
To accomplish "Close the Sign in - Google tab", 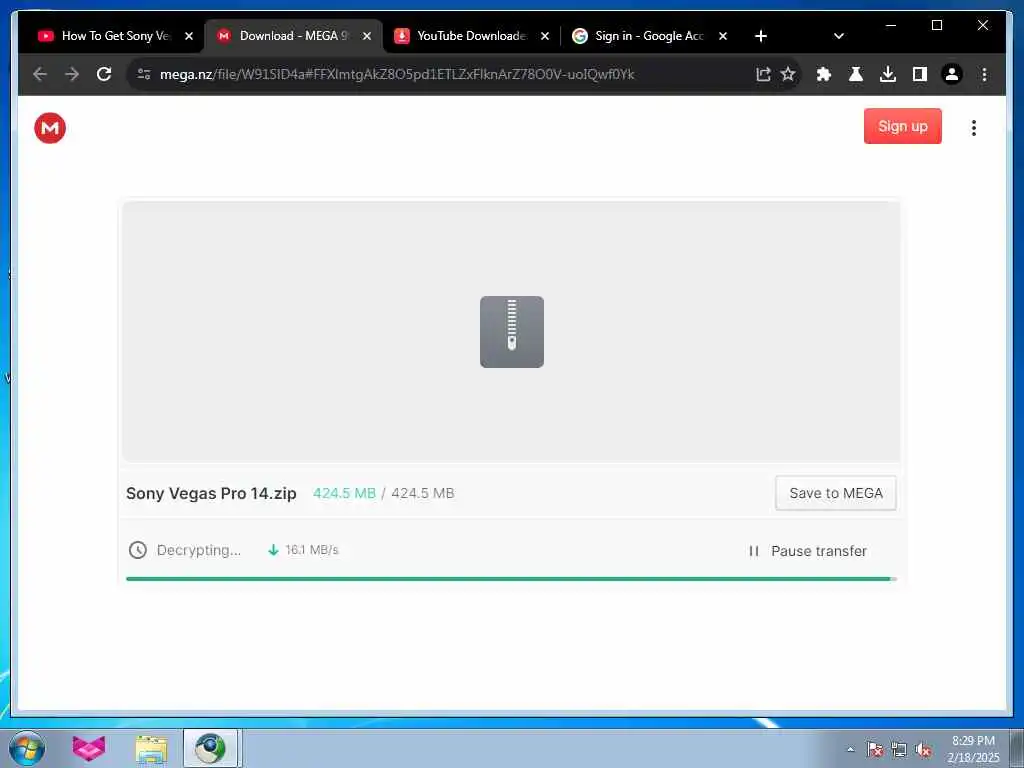I will pos(723,36).
